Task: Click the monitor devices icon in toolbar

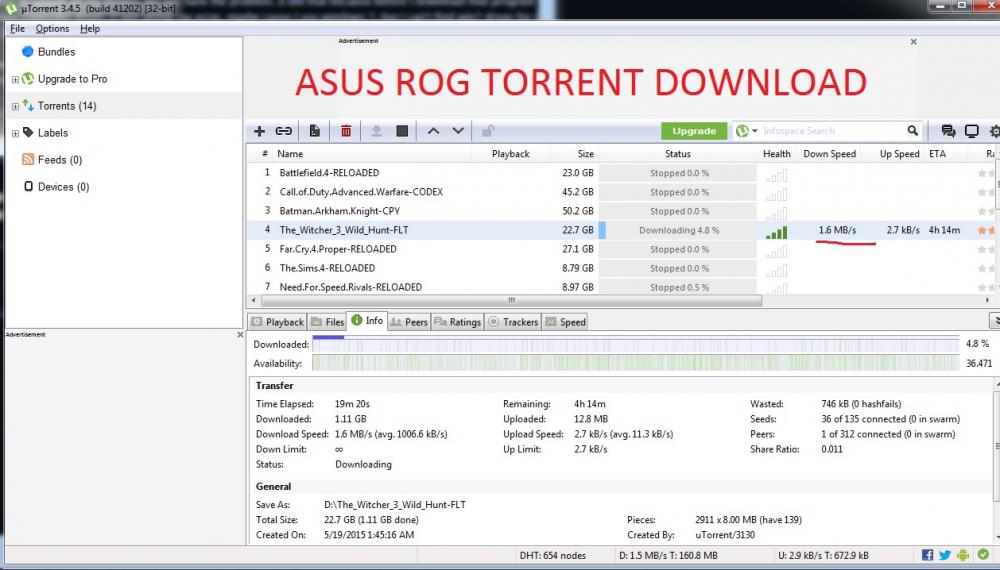Action: coord(971,131)
